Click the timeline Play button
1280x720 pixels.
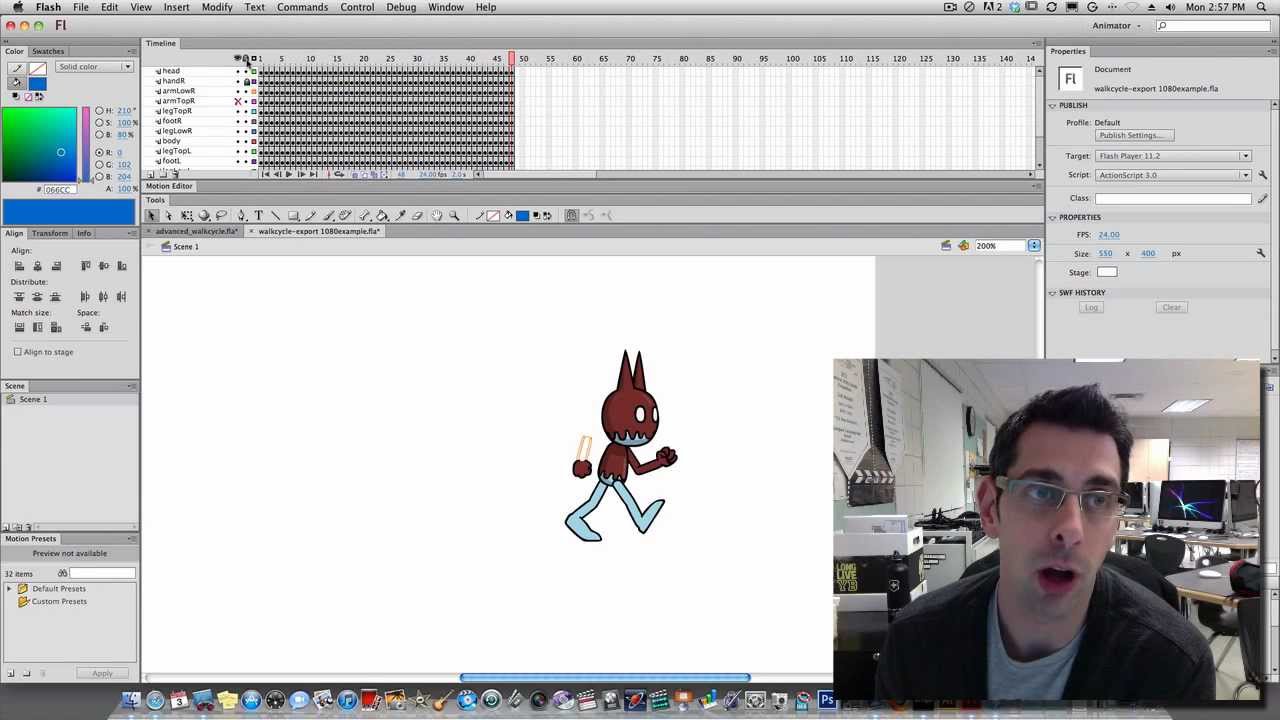click(288, 175)
